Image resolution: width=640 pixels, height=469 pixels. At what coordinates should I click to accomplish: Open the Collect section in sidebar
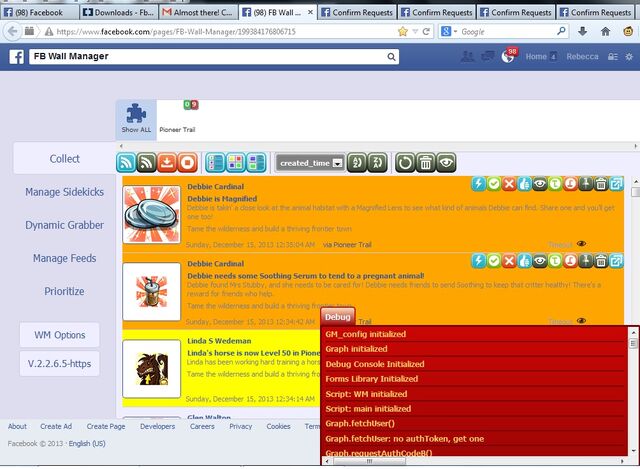(64, 158)
